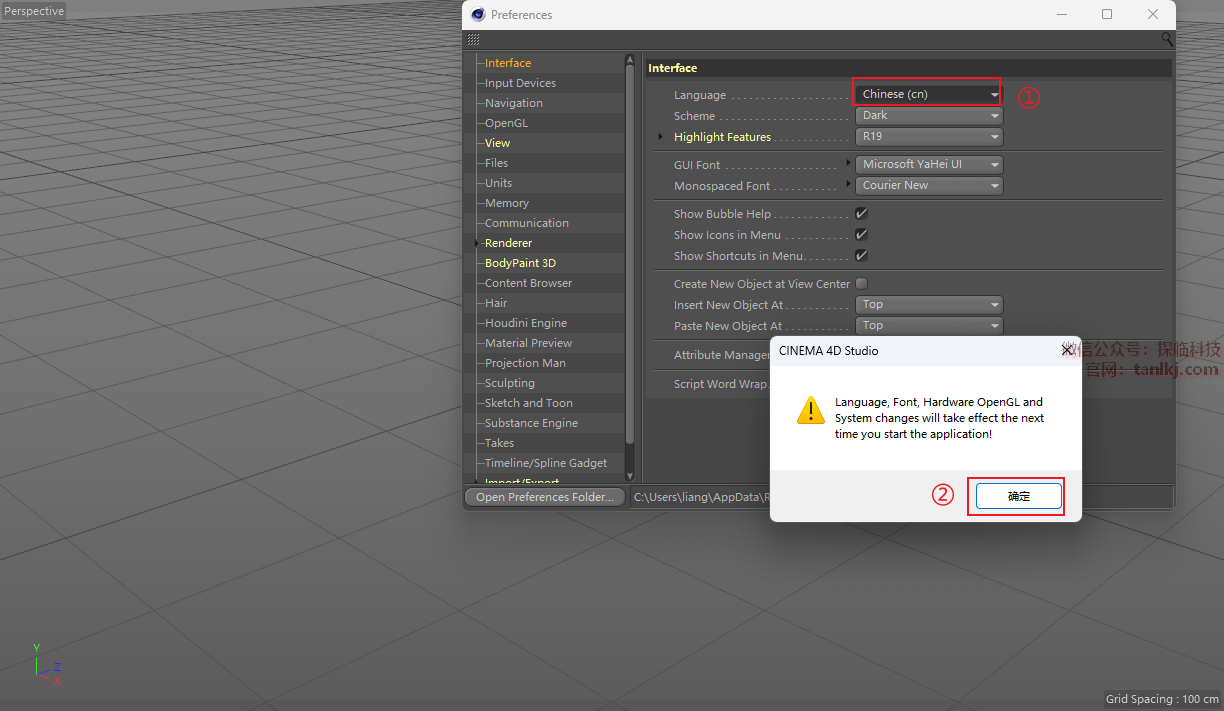Viewport: 1224px width, 711px height.
Task: Expand the Highlight Features disclosure triangle
Action: click(x=660, y=137)
